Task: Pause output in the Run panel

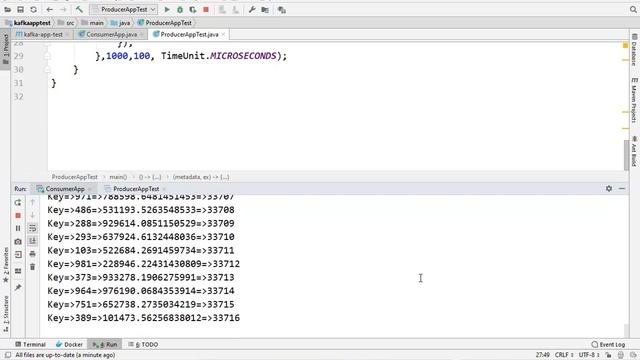Action: 18,229
